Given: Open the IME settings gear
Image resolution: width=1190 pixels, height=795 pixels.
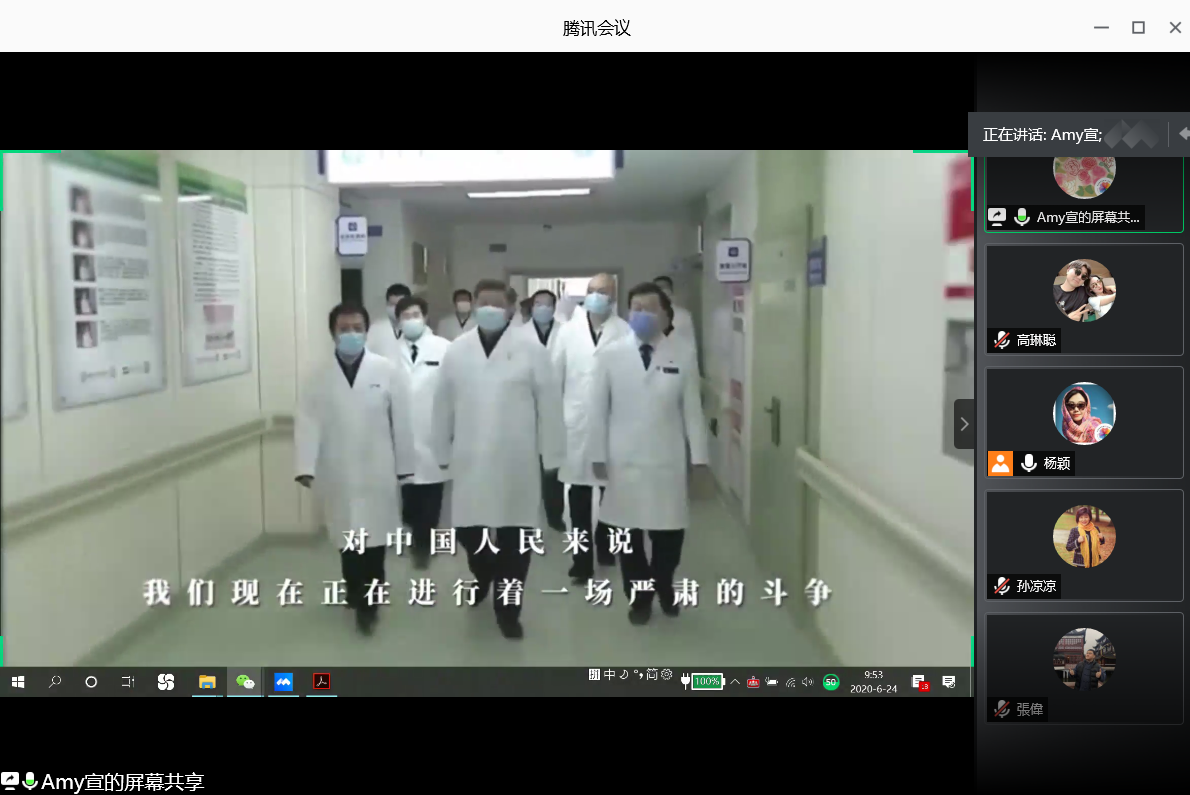Looking at the screenshot, I should point(666,674).
